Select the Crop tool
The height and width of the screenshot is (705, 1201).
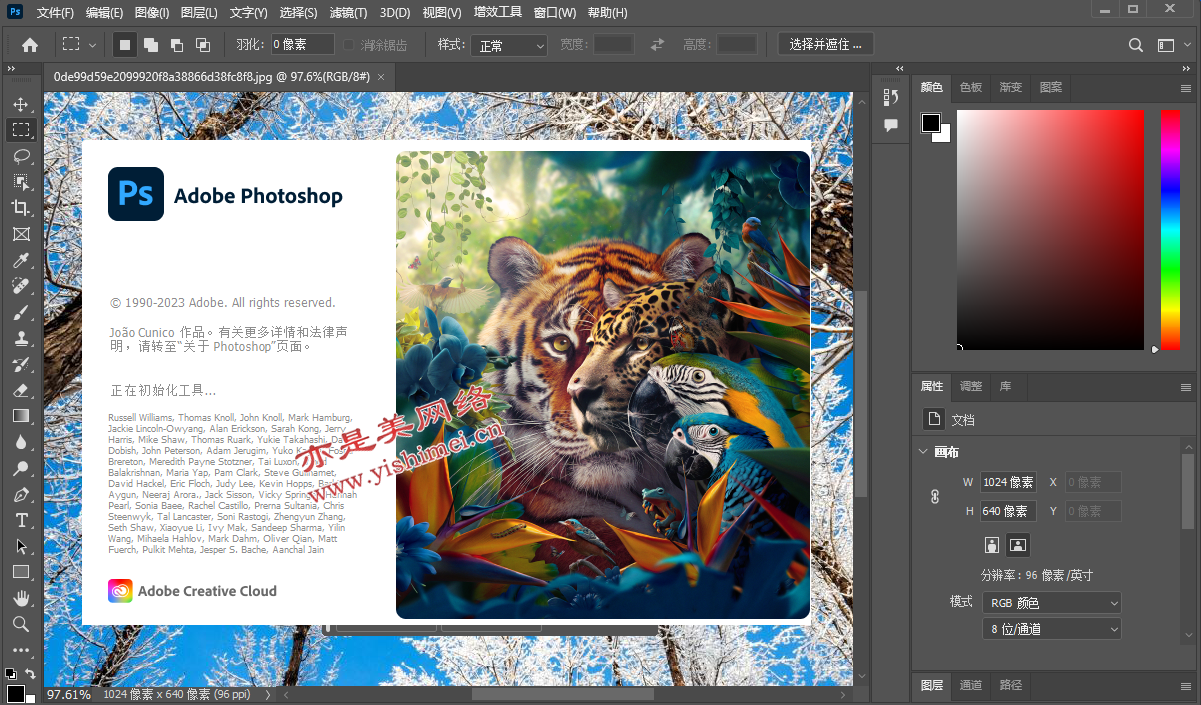click(21, 208)
